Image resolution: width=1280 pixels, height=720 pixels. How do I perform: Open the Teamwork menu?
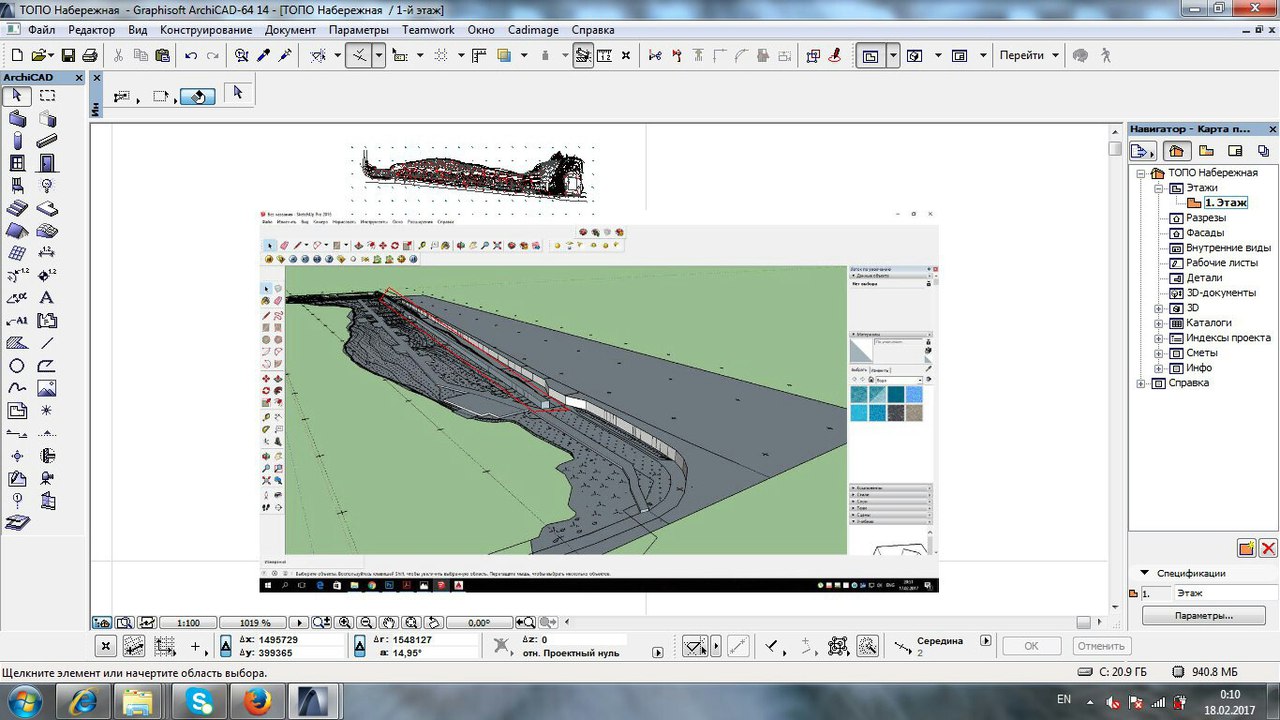click(x=428, y=30)
